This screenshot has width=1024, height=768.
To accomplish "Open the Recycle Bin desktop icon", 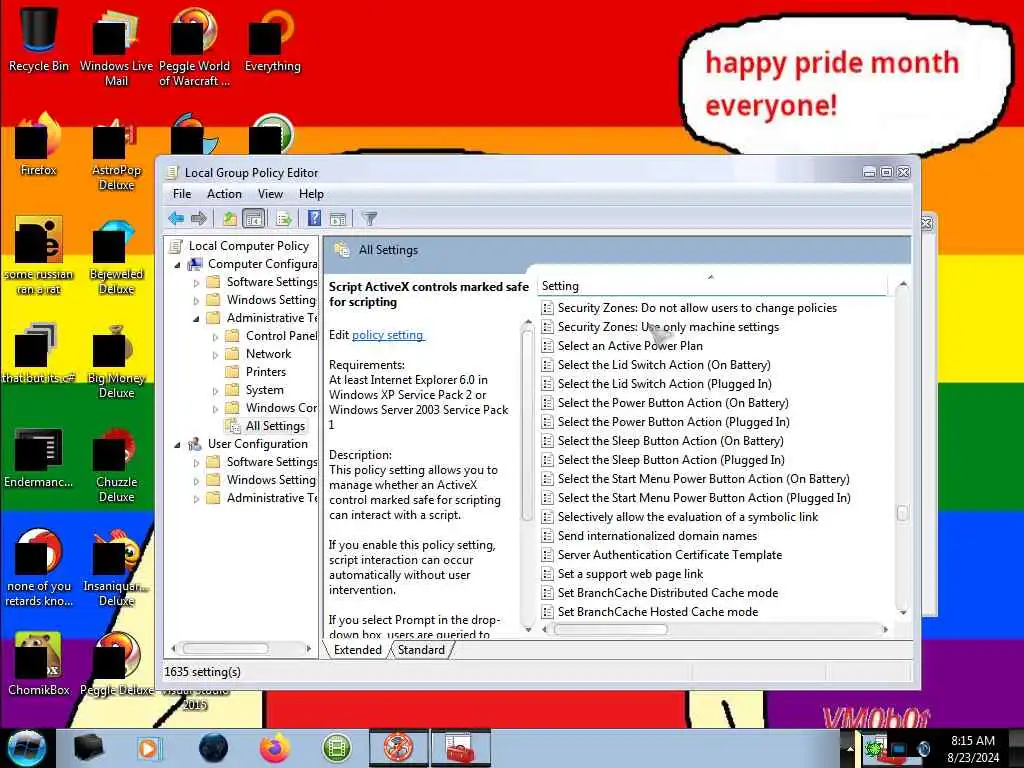I will [39, 37].
